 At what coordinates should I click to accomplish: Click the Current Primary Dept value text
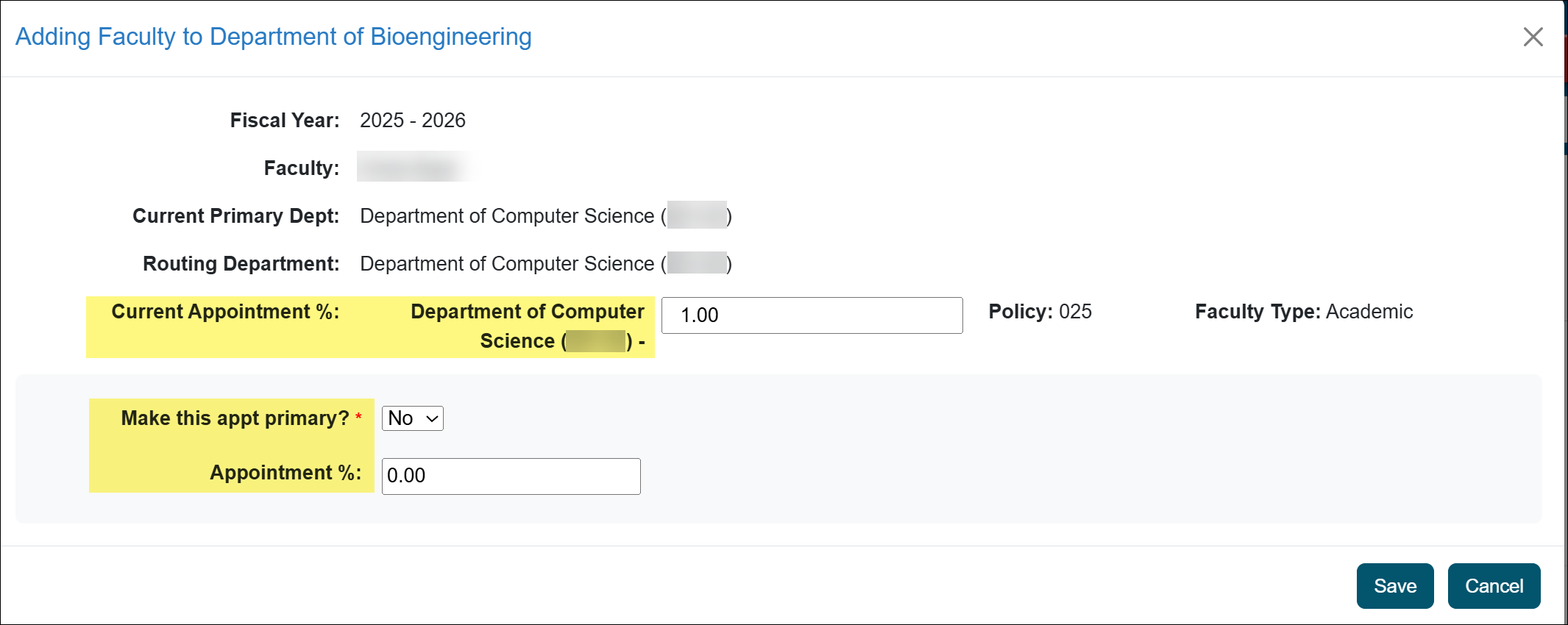pyautogui.click(x=544, y=215)
